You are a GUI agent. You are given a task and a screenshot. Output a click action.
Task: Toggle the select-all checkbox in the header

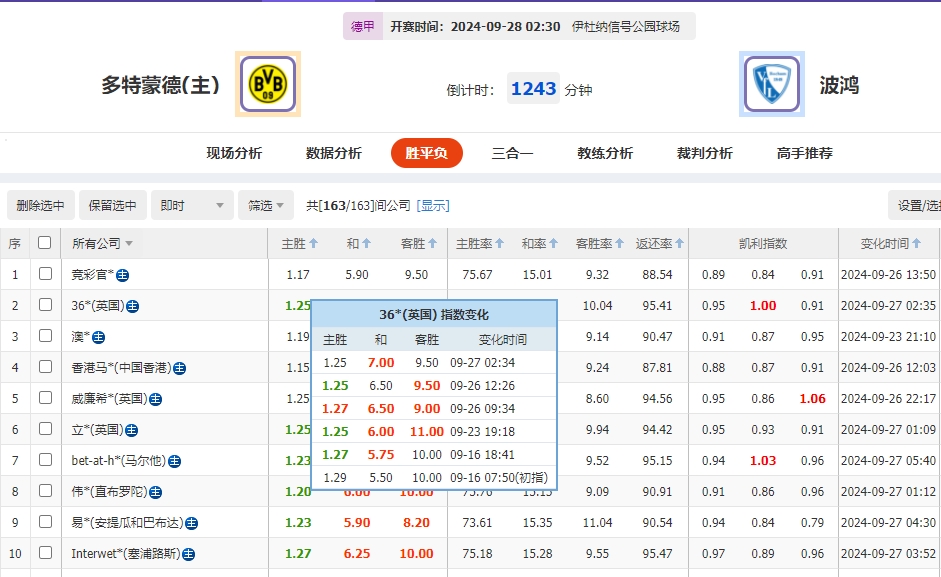[x=45, y=242]
